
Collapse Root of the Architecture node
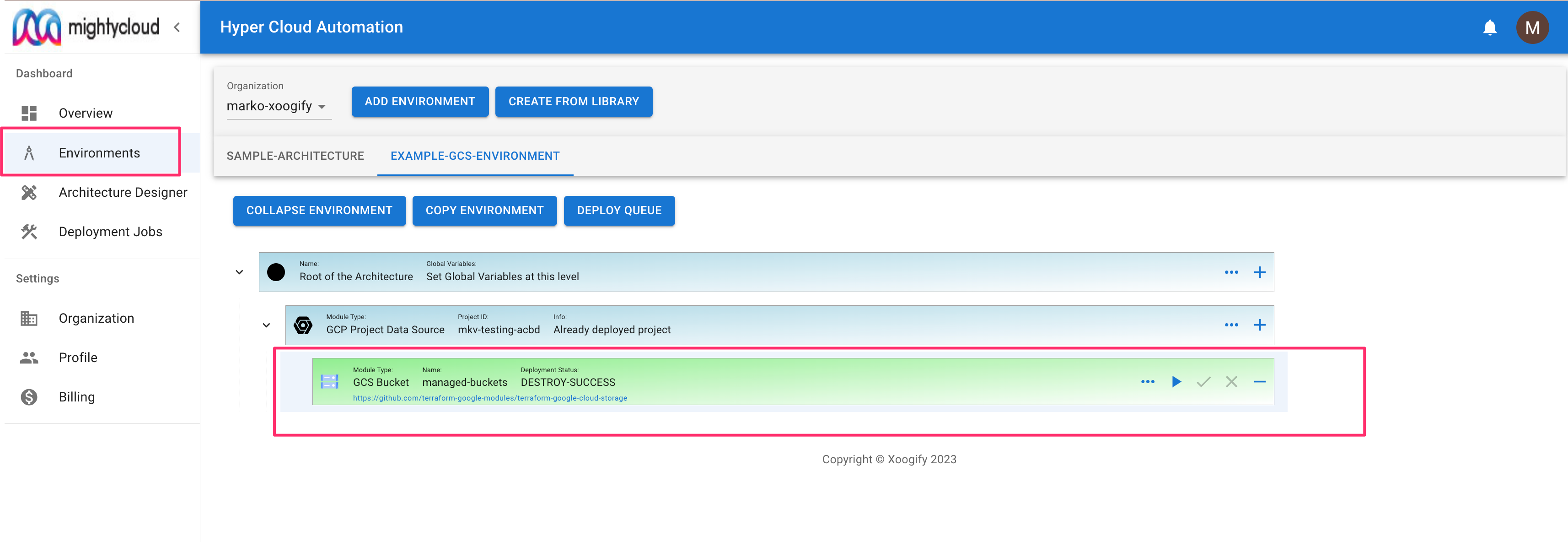[239, 272]
